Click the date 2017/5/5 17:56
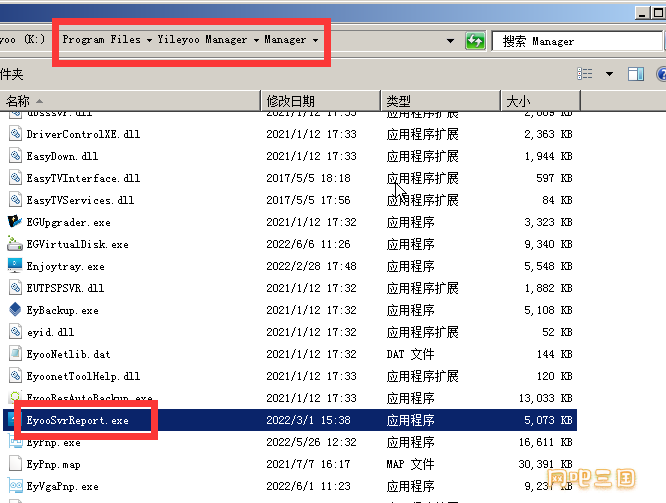Image resolution: width=666 pixels, height=503 pixels. 308,200
